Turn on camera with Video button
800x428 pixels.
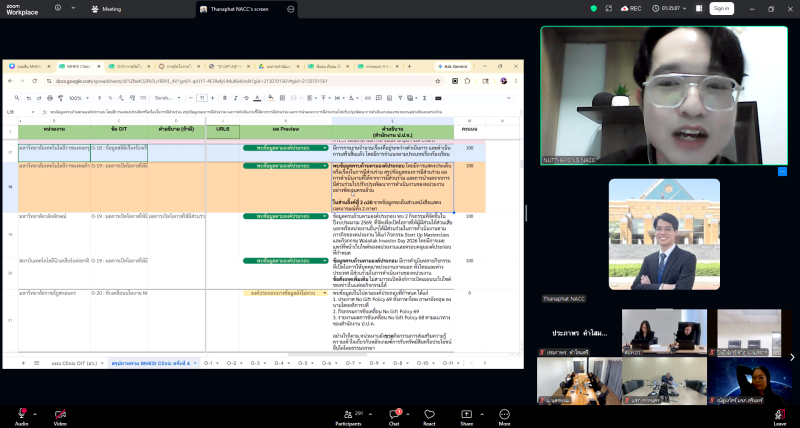pyautogui.click(x=60, y=417)
